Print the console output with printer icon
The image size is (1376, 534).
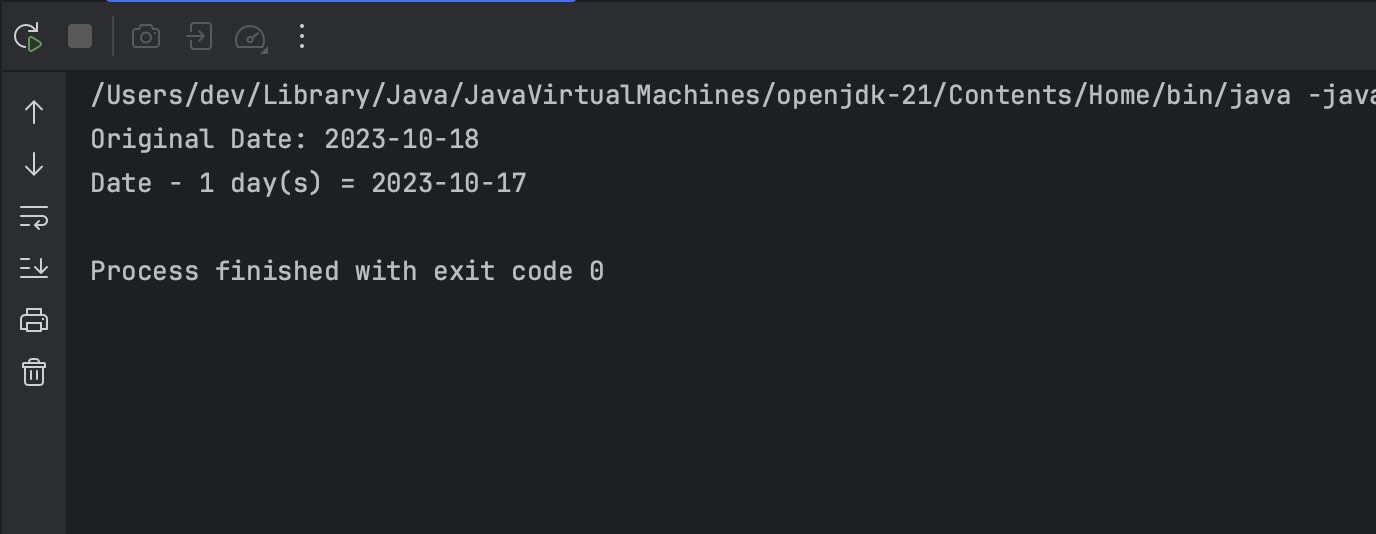[x=34, y=320]
